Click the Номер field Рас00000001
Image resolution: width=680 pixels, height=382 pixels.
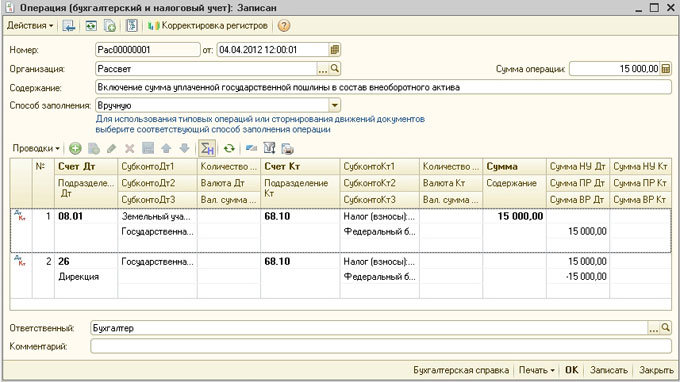[147, 50]
